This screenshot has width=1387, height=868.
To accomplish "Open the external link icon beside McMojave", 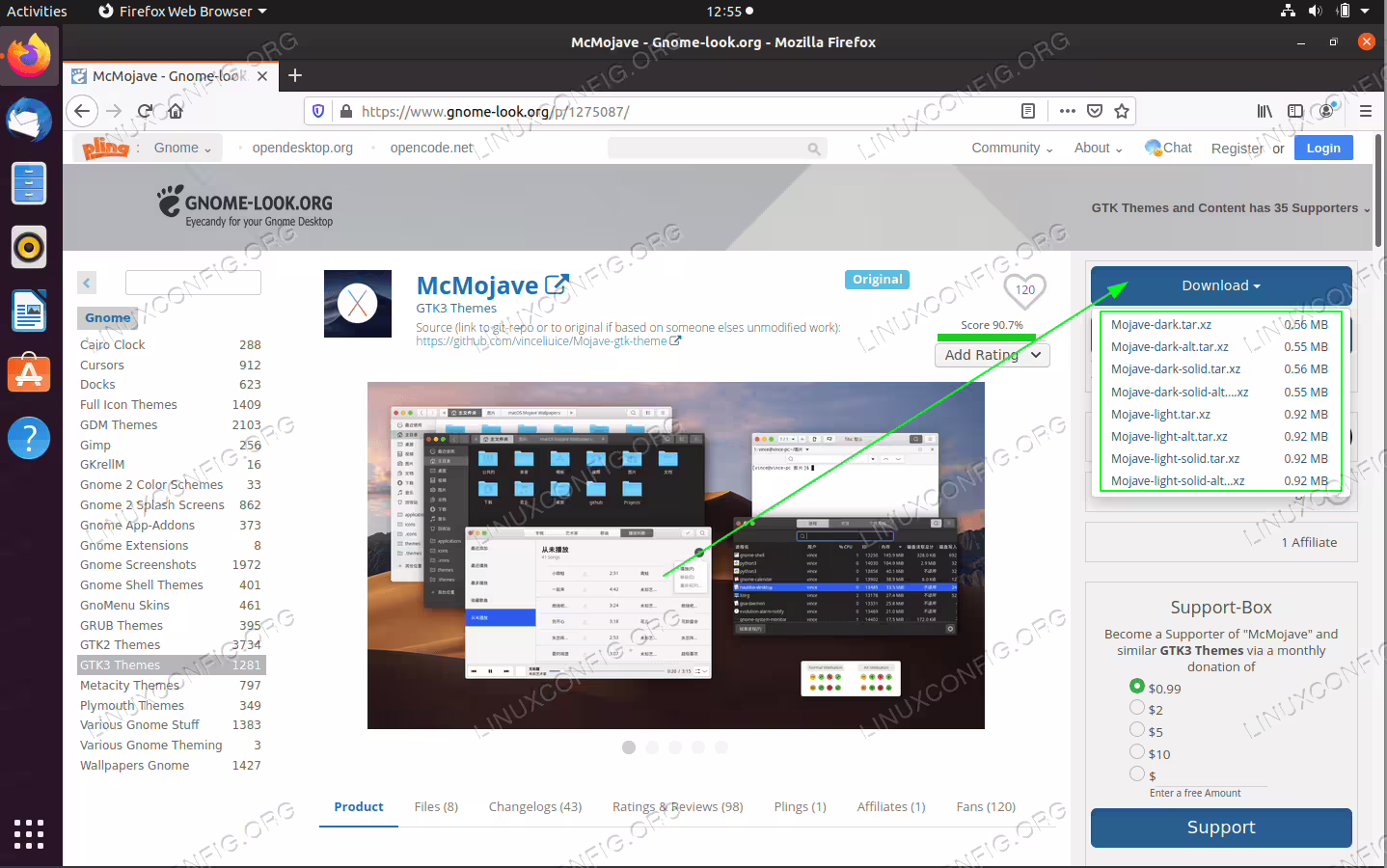I will point(557,285).
